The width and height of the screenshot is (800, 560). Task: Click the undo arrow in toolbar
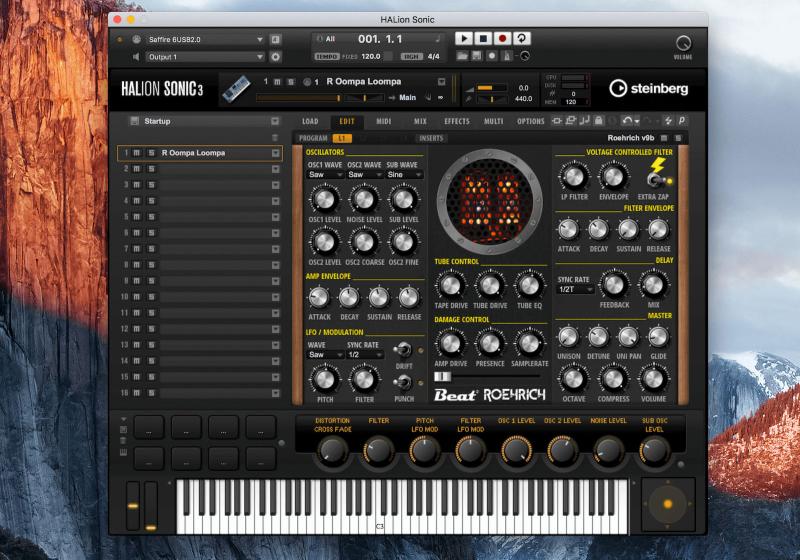tap(625, 121)
